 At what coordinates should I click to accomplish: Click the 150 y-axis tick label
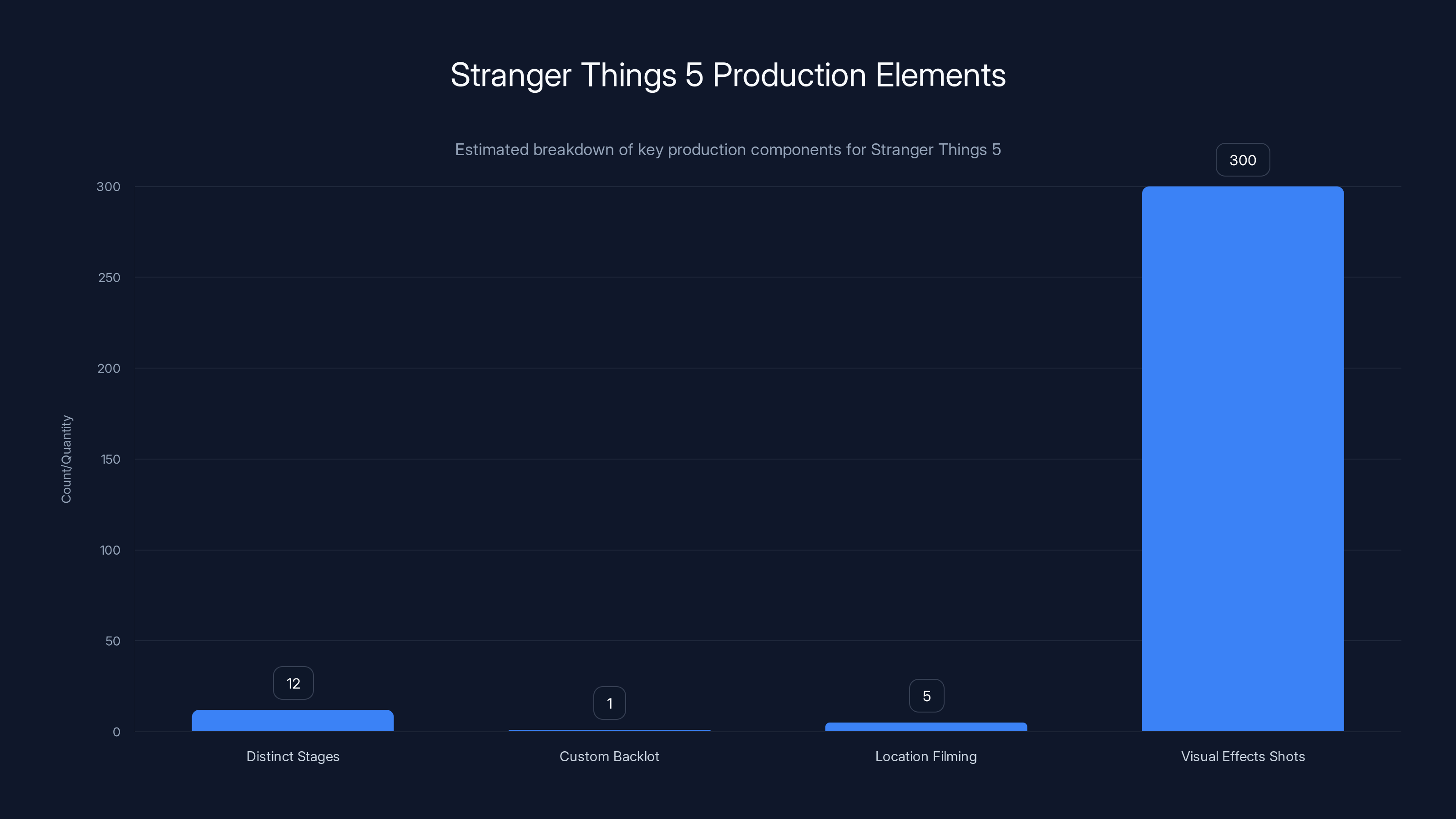click(x=110, y=459)
